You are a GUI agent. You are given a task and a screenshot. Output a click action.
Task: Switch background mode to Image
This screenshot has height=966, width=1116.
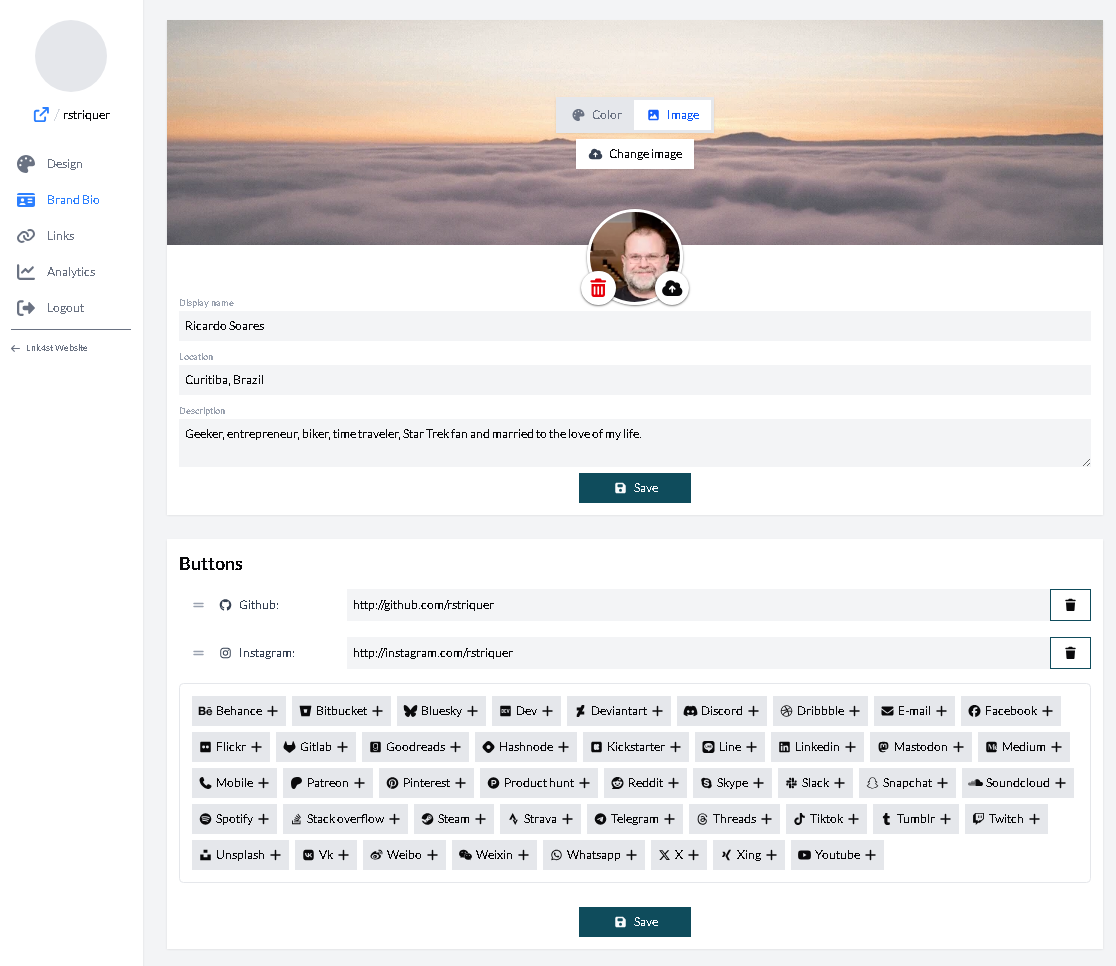click(673, 115)
